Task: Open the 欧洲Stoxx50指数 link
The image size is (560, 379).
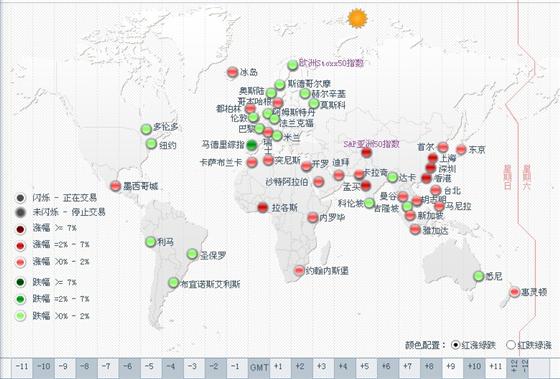Action: (331, 63)
